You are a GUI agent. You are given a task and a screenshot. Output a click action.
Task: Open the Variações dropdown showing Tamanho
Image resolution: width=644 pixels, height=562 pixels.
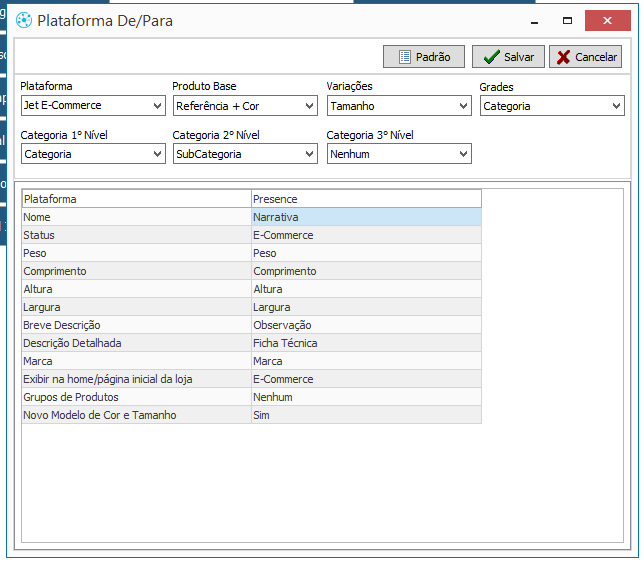399,106
